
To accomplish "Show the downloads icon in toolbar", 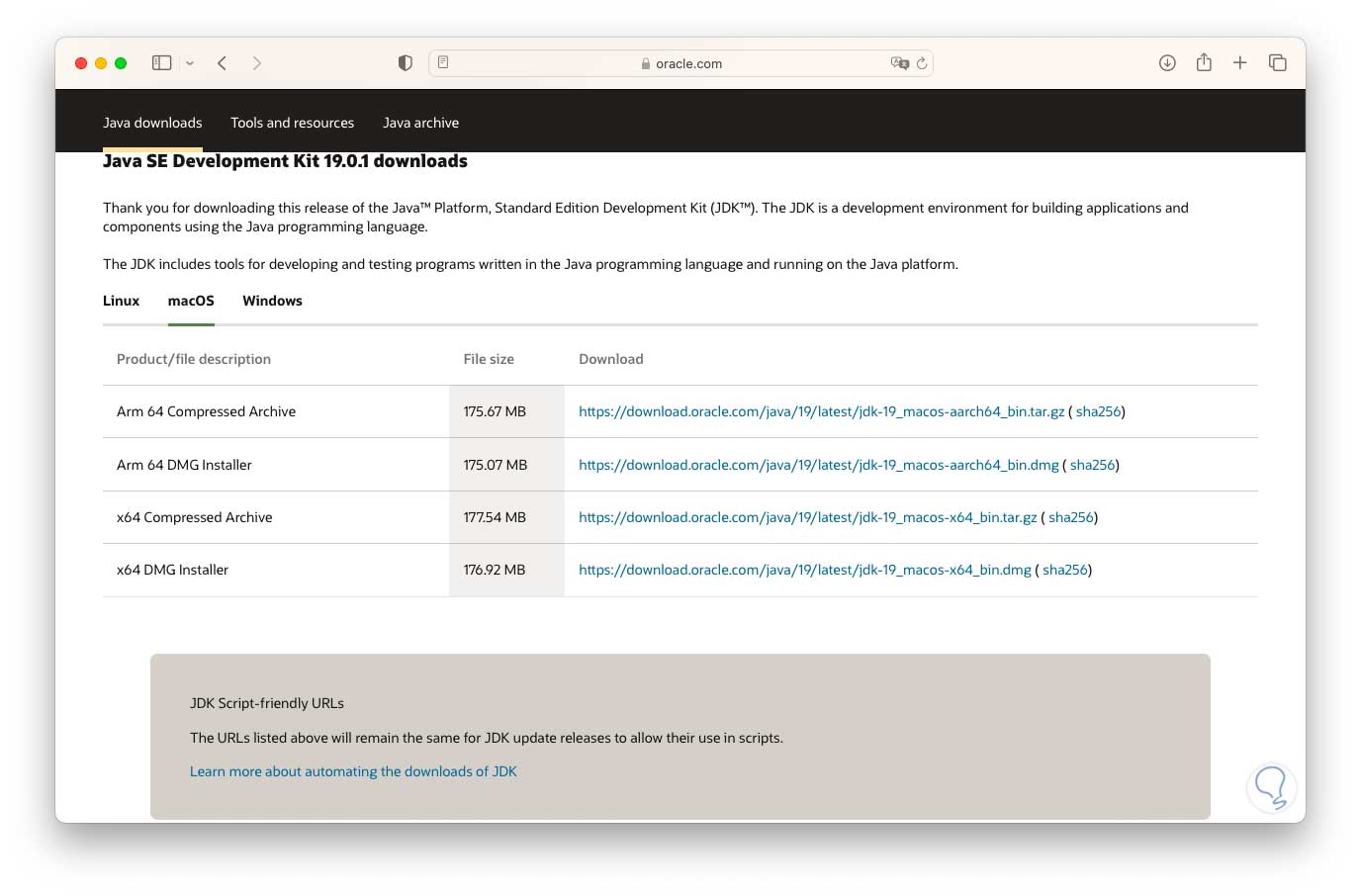I will click(x=1167, y=63).
